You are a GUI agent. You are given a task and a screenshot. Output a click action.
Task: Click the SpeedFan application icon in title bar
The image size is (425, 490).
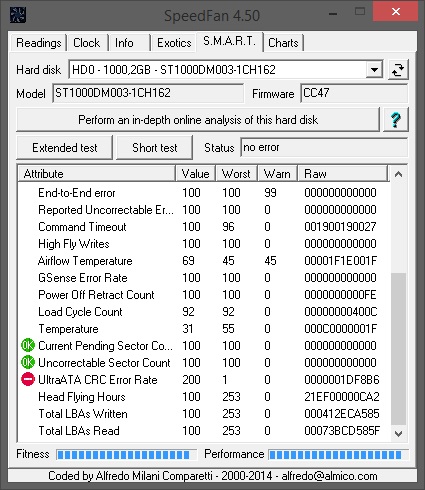point(18,15)
